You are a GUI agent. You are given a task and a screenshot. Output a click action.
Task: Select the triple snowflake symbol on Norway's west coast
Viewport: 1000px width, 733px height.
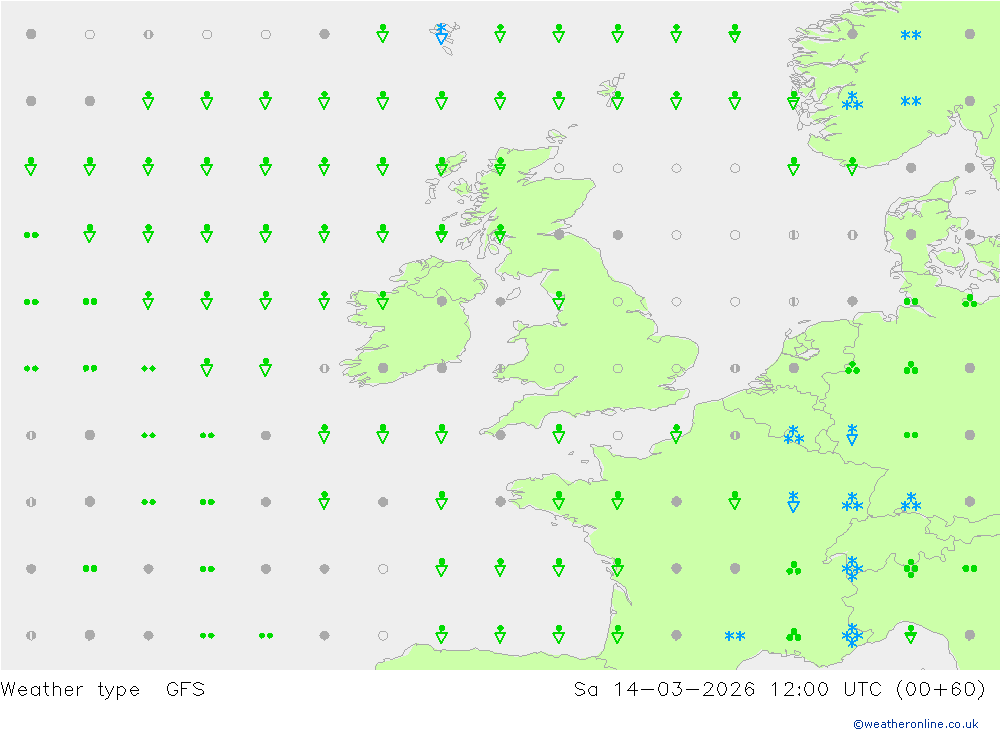pyautogui.click(x=852, y=101)
